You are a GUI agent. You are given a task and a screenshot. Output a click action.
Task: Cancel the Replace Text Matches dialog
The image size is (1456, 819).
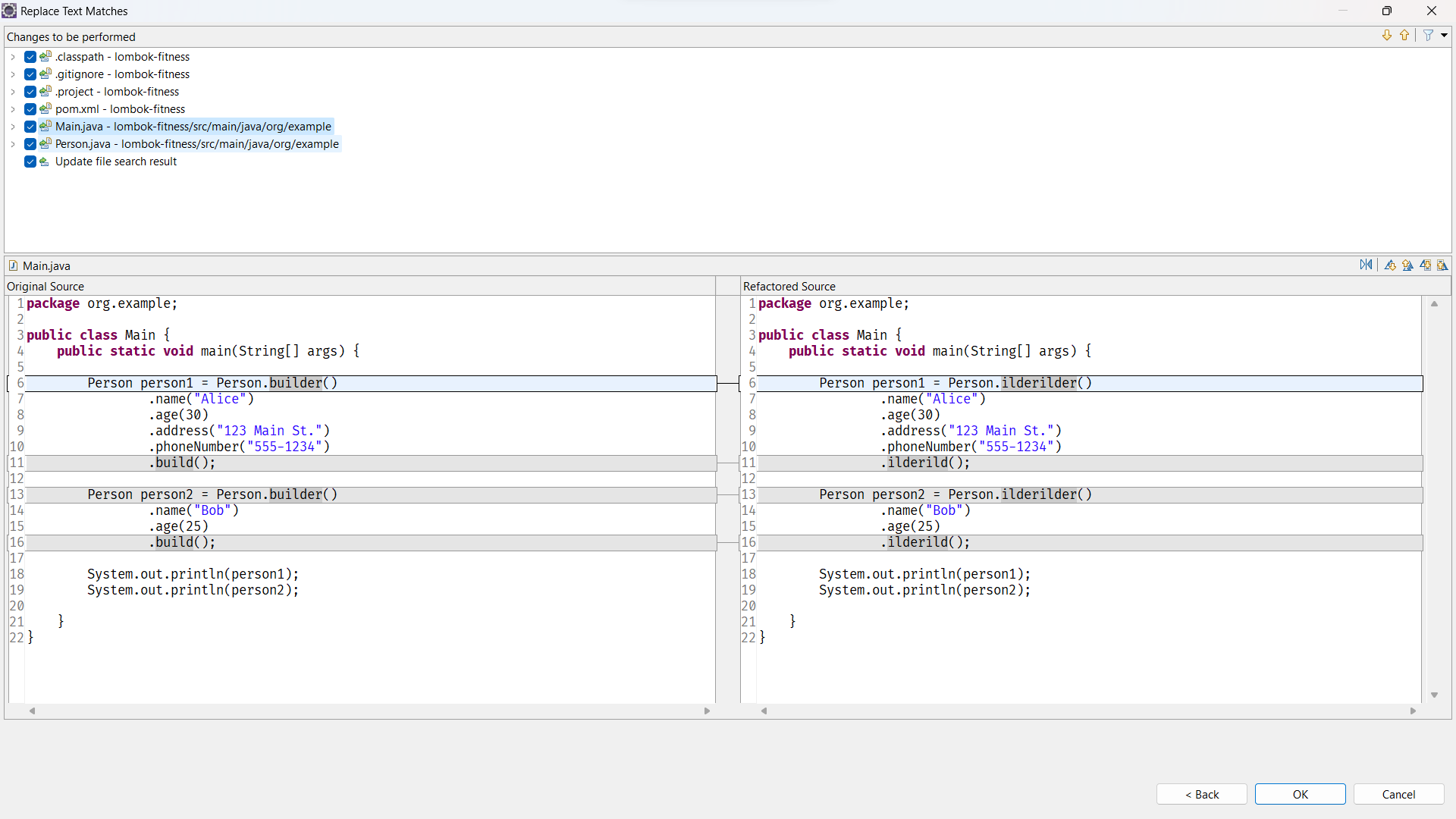click(1398, 794)
